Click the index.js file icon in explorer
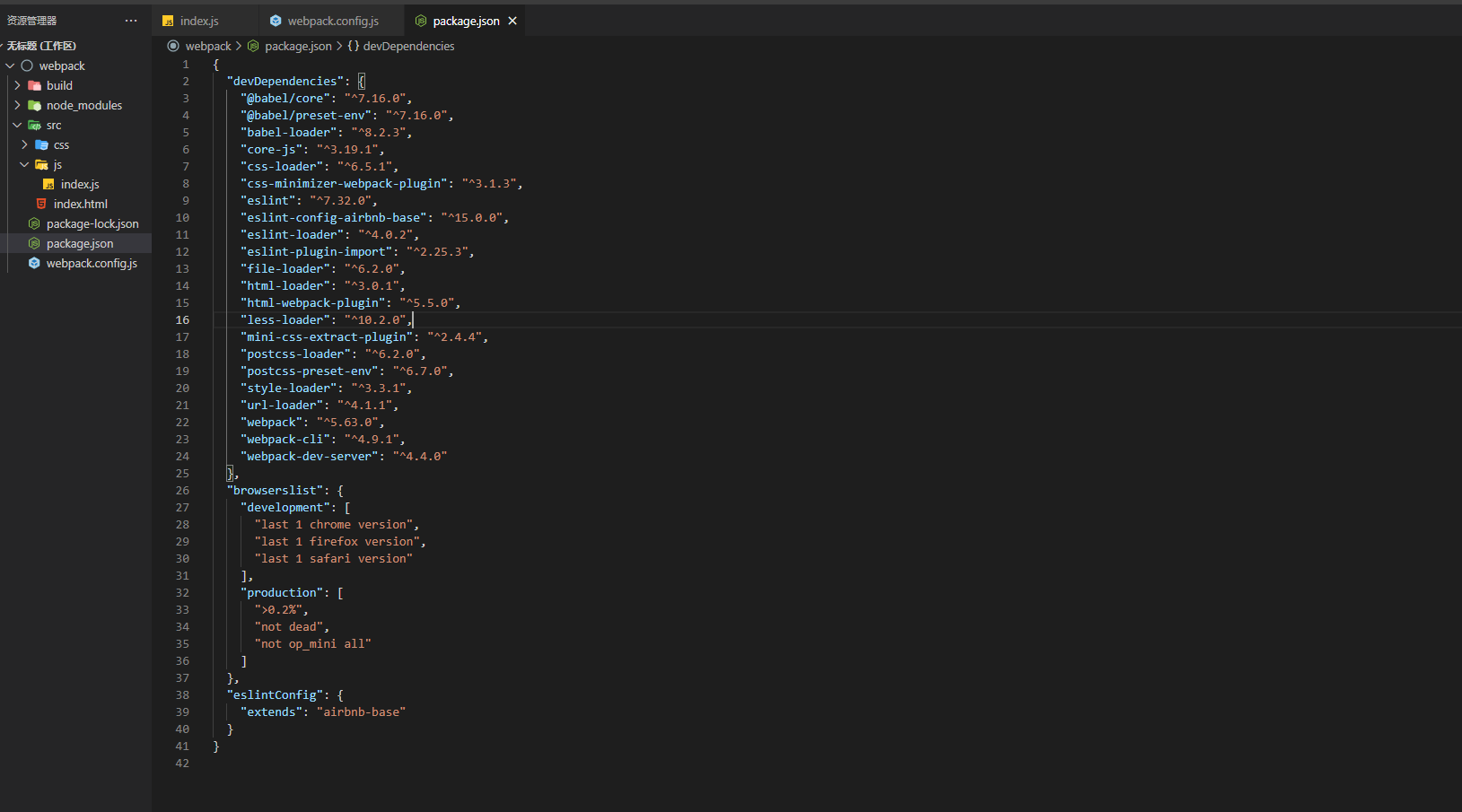This screenshot has width=1462, height=812. [48, 184]
